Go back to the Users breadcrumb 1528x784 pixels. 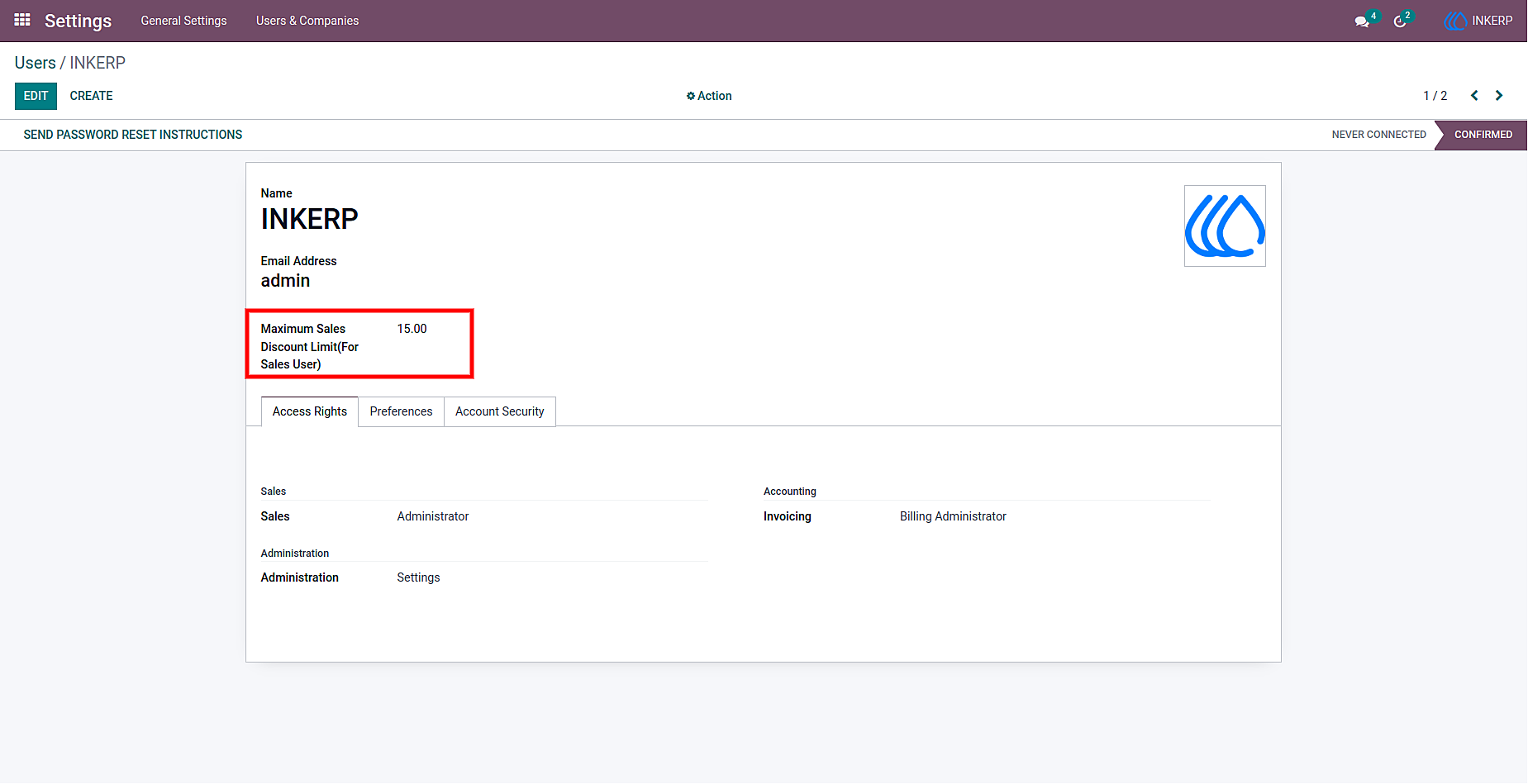click(x=35, y=63)
